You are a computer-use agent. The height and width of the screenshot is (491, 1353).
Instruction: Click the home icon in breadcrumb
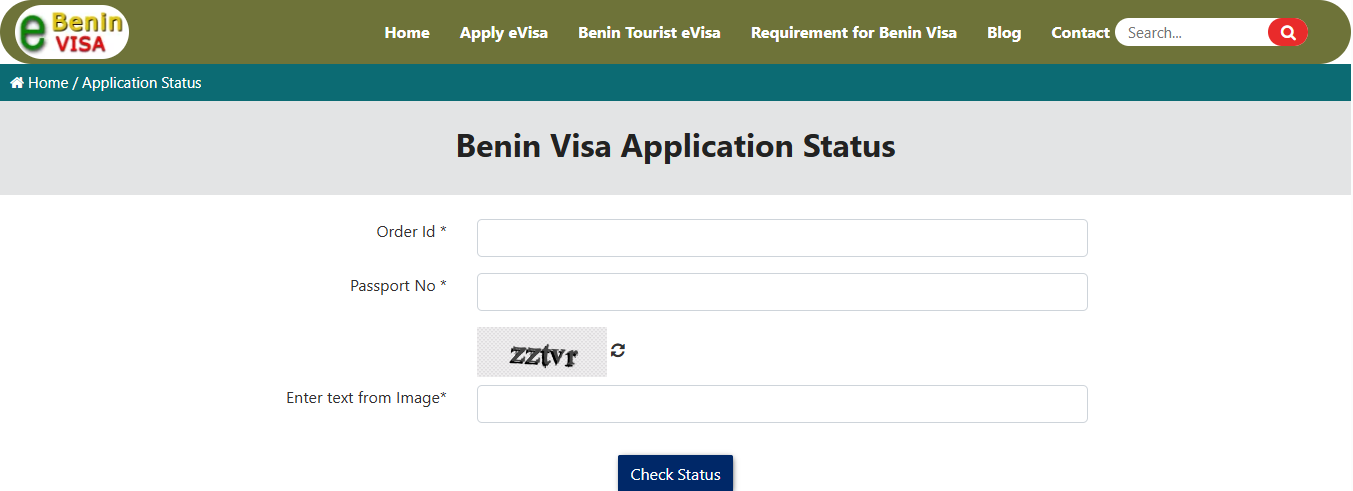(x=17, y=83)
